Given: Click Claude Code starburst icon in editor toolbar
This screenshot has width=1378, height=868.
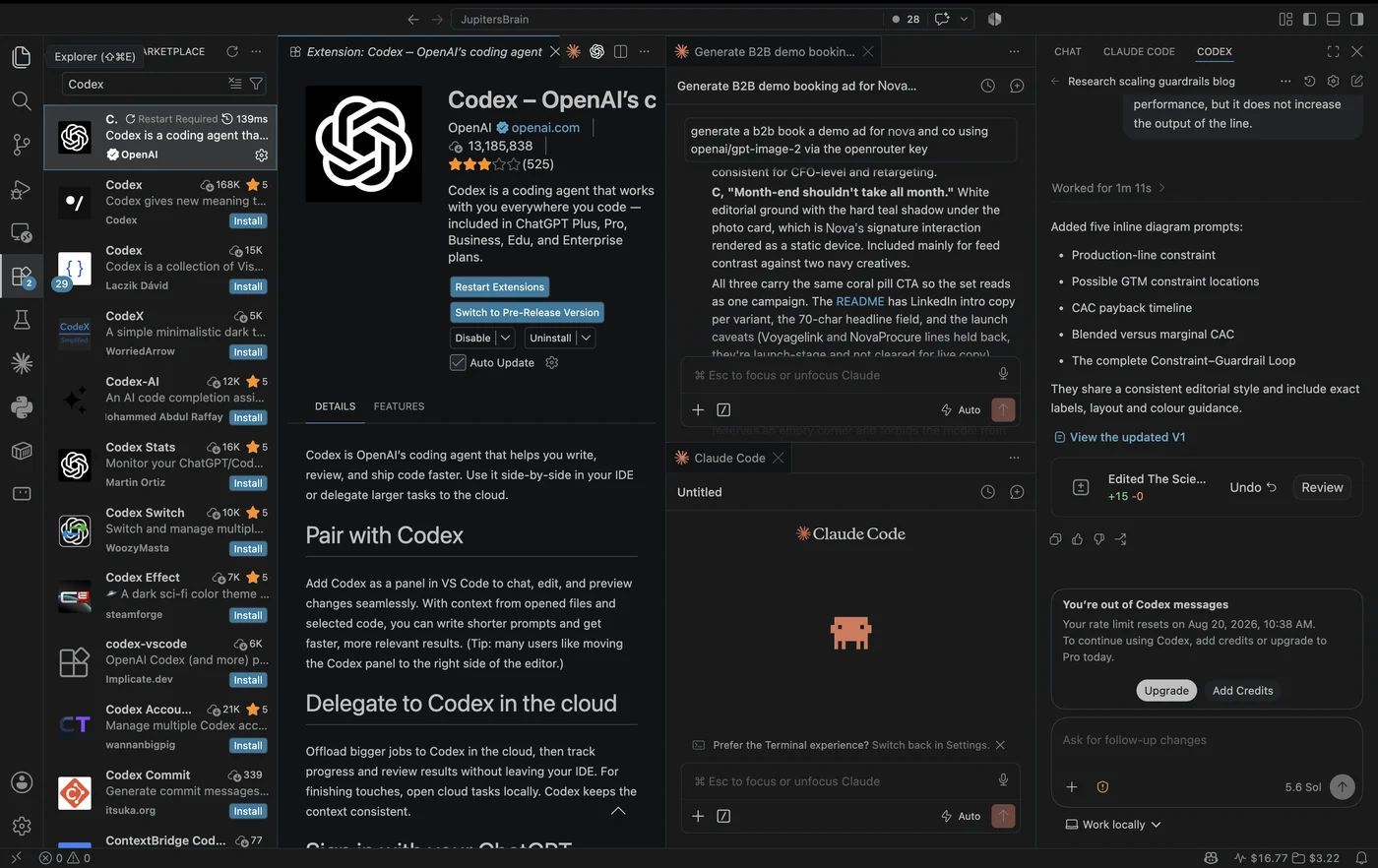Looking at the screenshot, I should pos(573,51).
